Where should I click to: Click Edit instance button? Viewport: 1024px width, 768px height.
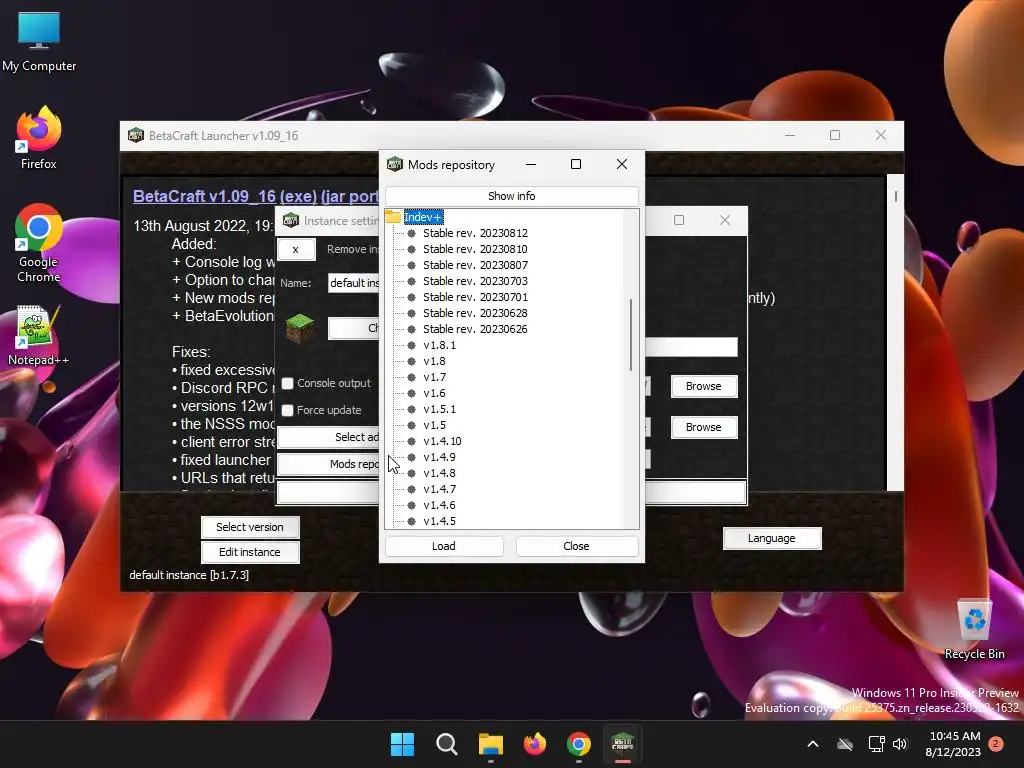pyautogui.click(x=250, y=552)
